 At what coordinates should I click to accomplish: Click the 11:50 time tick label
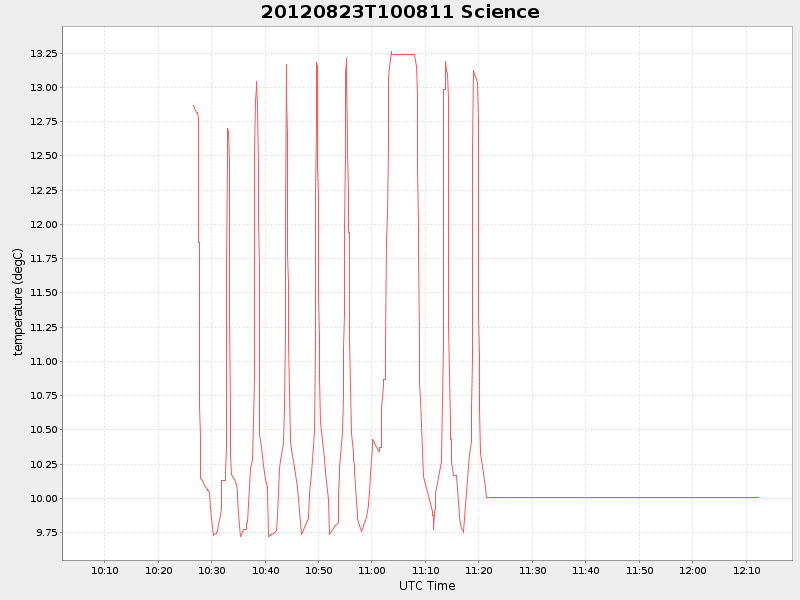pyautogui.click(x=639, y=570)
